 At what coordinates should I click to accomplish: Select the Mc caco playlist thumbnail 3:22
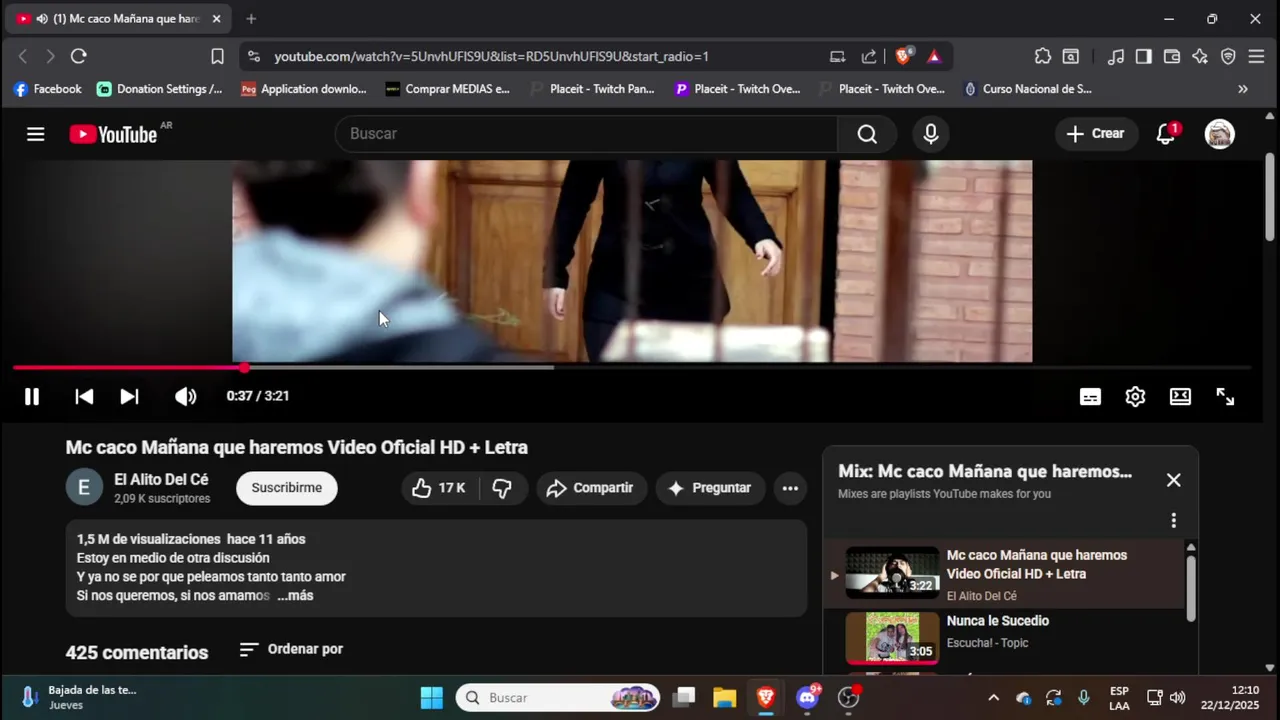coord(892,572)
